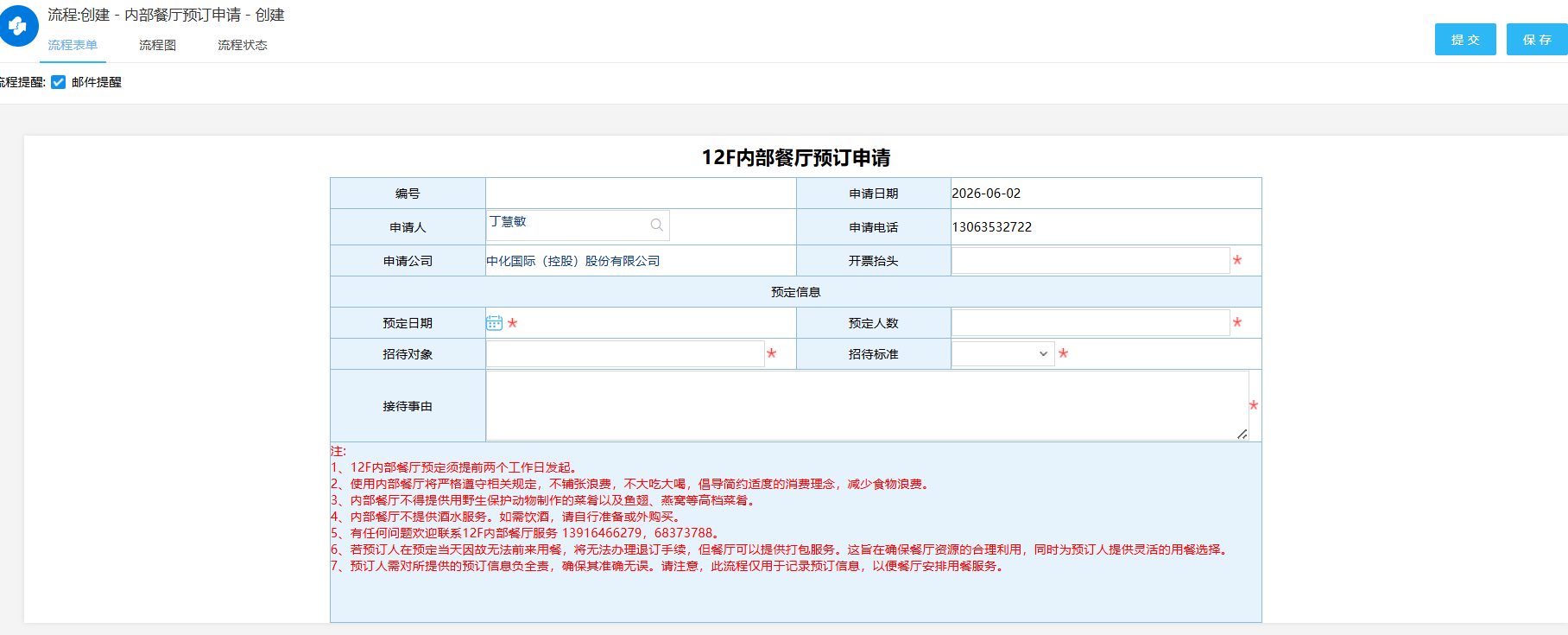Switch to the 流程图 tab
1568x635 pixels.
pyautogui.click(x=157, y=45)
